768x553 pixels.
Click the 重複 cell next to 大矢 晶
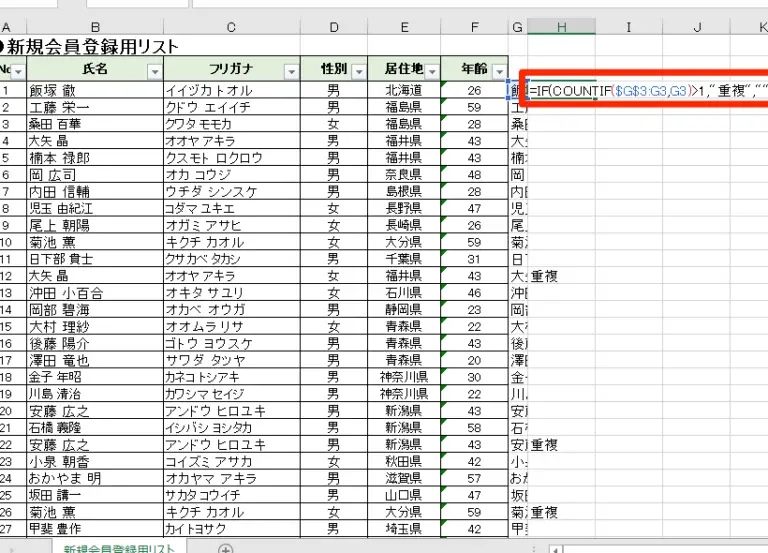543,276
